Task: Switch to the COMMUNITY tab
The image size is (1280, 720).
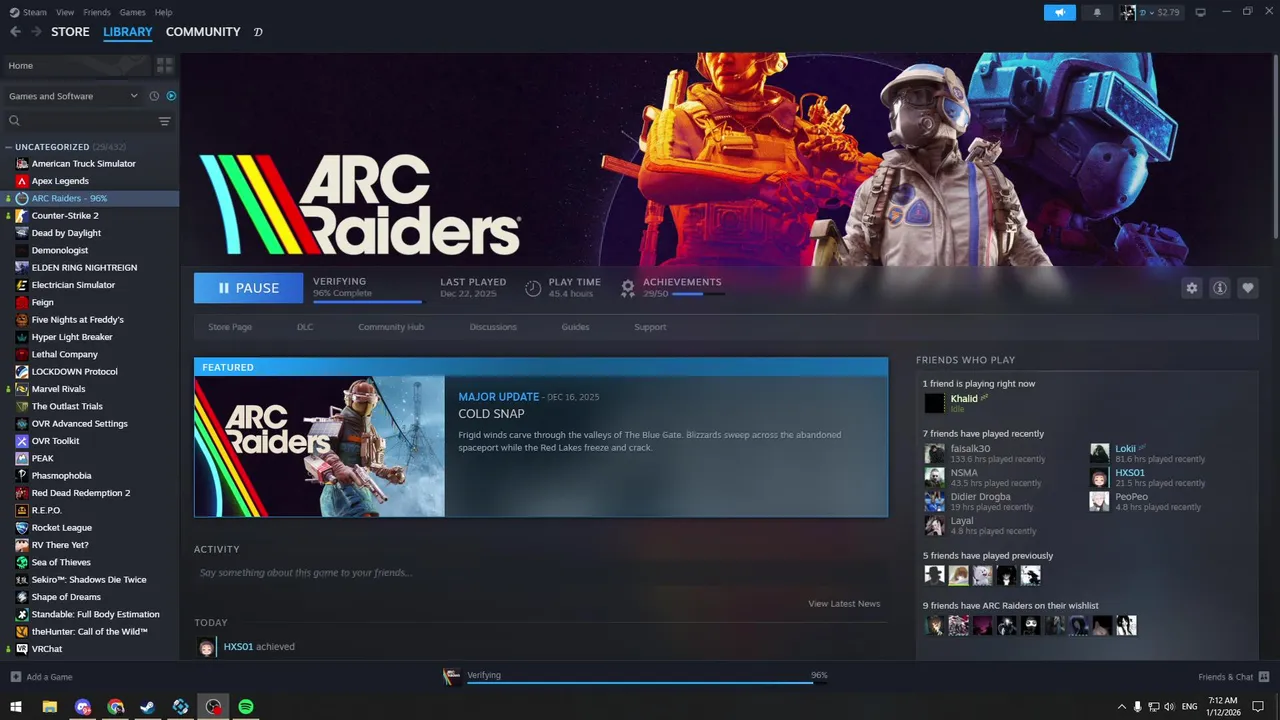Action: click(x=203, y=32)
